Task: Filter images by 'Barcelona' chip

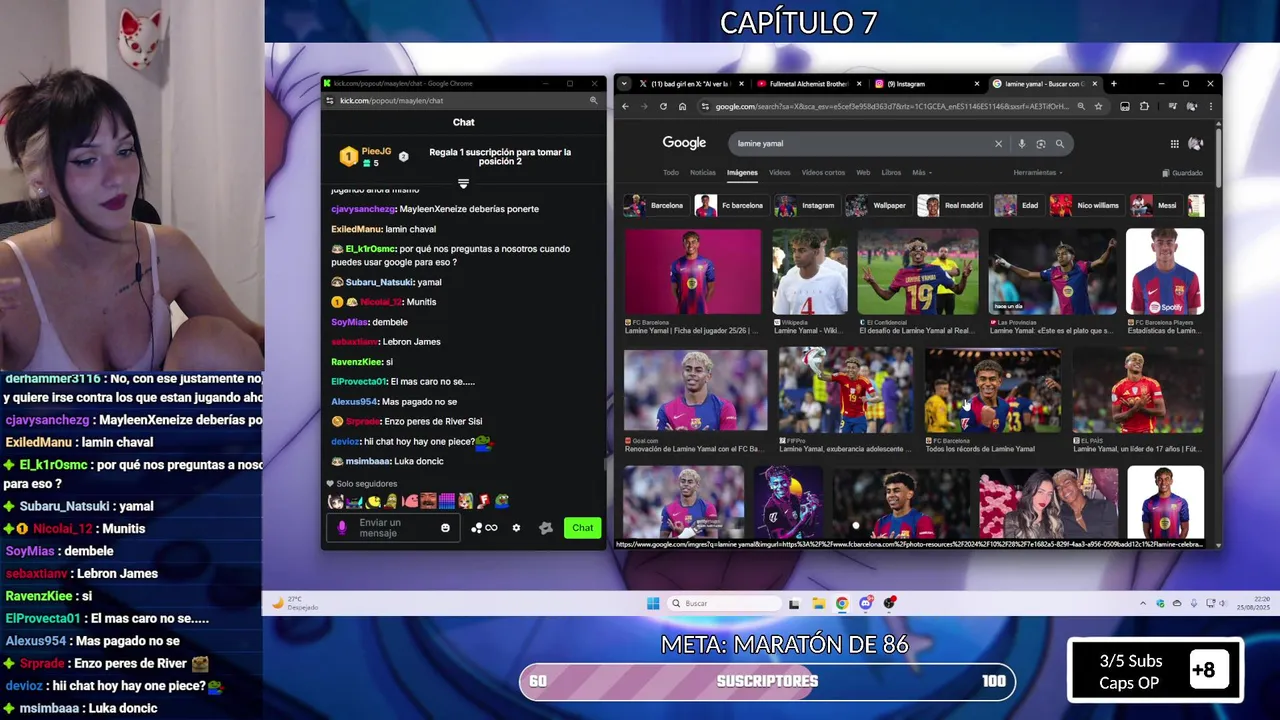Action: click(x=655, y=205)
